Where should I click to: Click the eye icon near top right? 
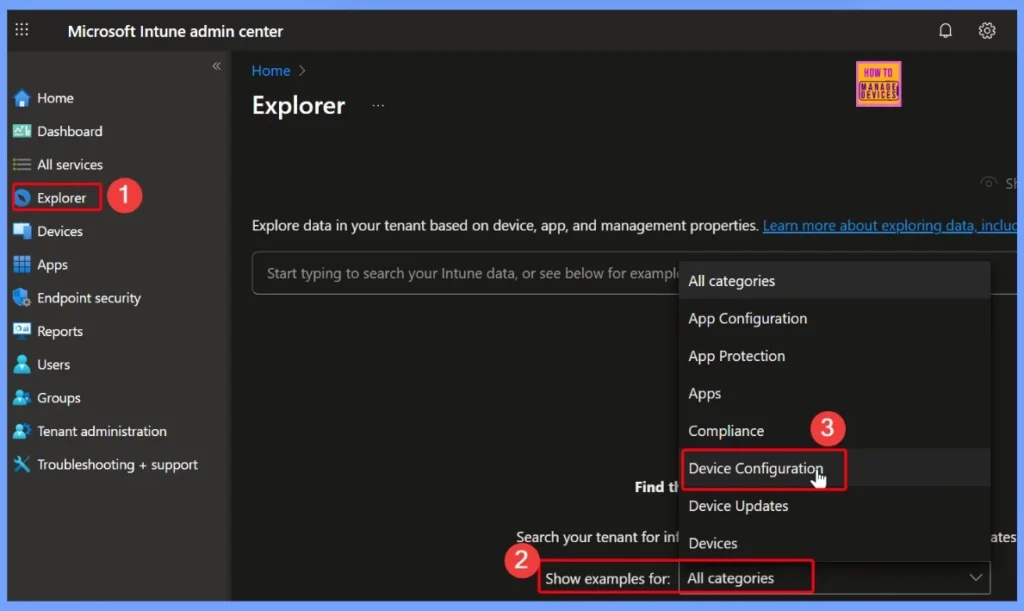[989, 183]
